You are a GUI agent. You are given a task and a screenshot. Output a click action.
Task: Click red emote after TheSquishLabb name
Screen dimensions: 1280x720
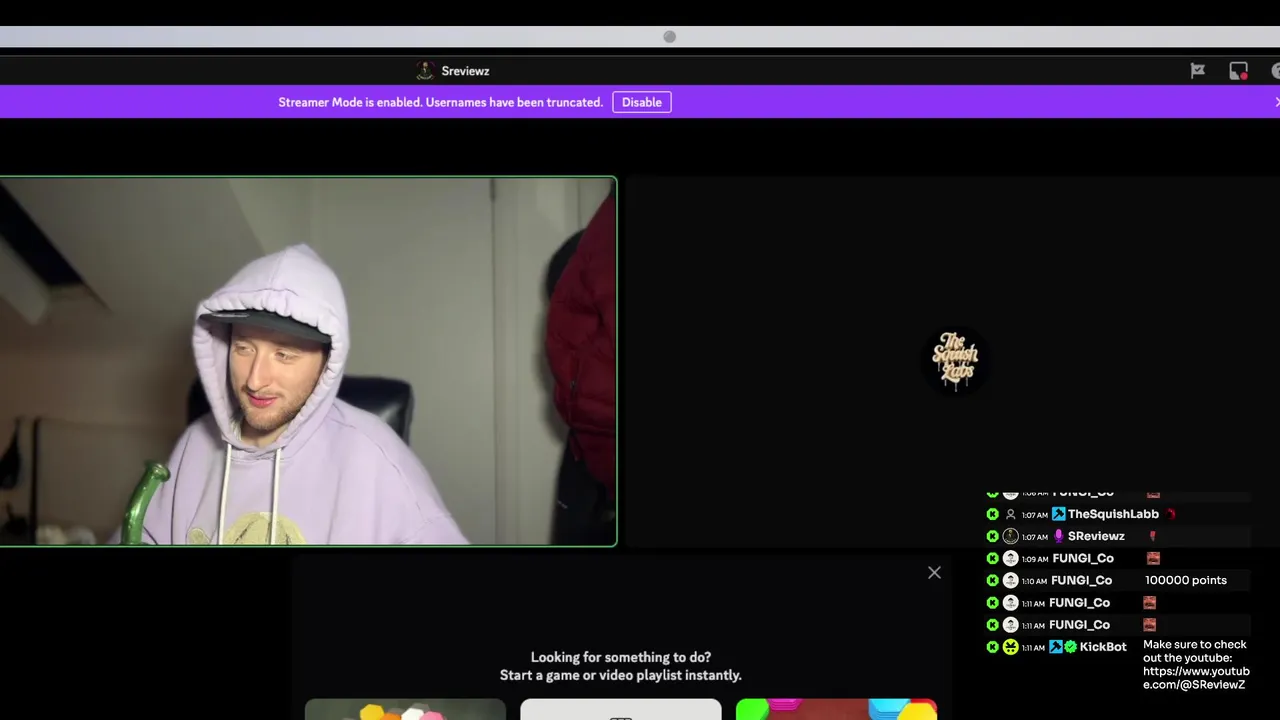1171,514
